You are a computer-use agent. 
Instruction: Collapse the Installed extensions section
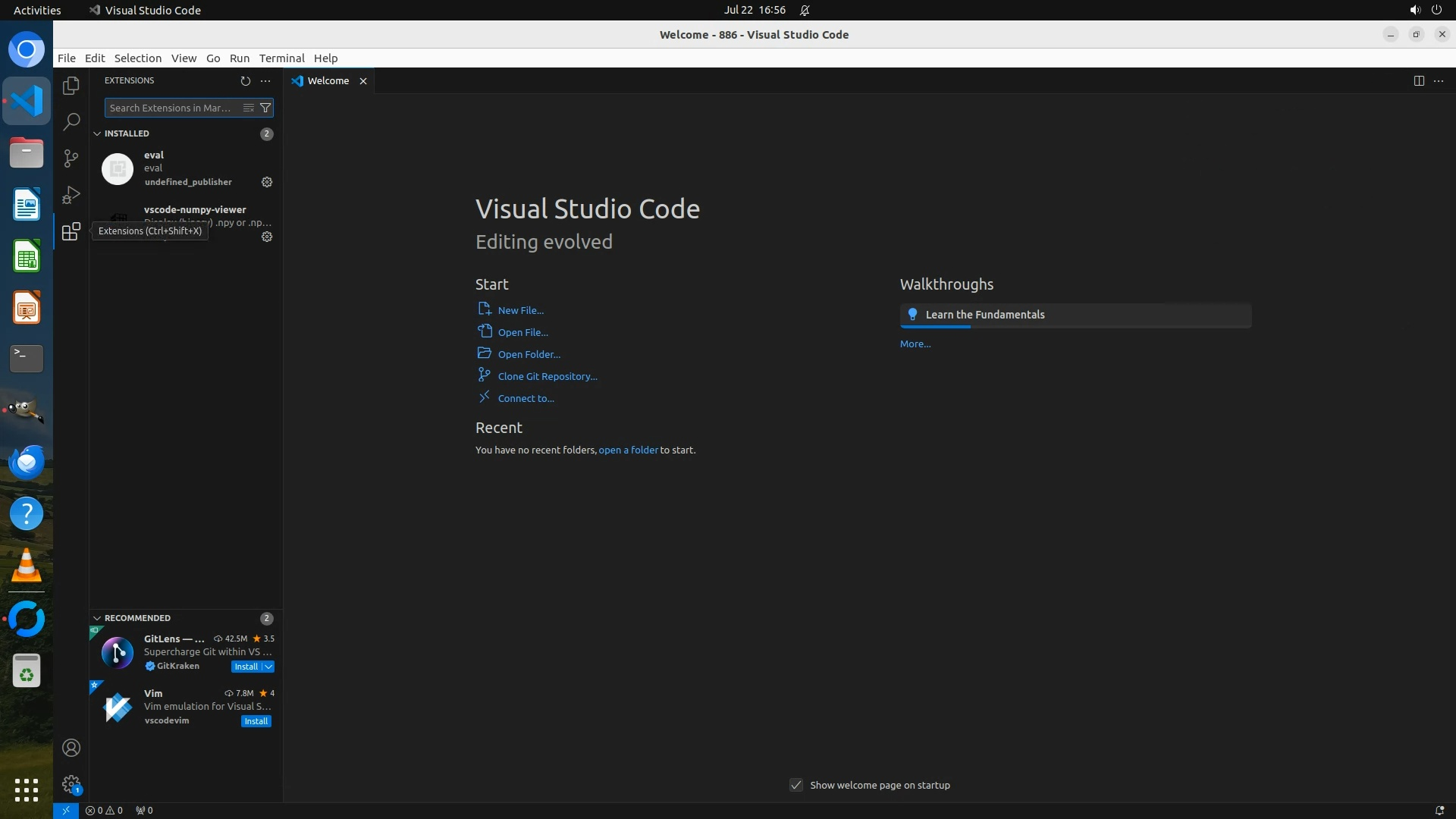pos(97,133)
